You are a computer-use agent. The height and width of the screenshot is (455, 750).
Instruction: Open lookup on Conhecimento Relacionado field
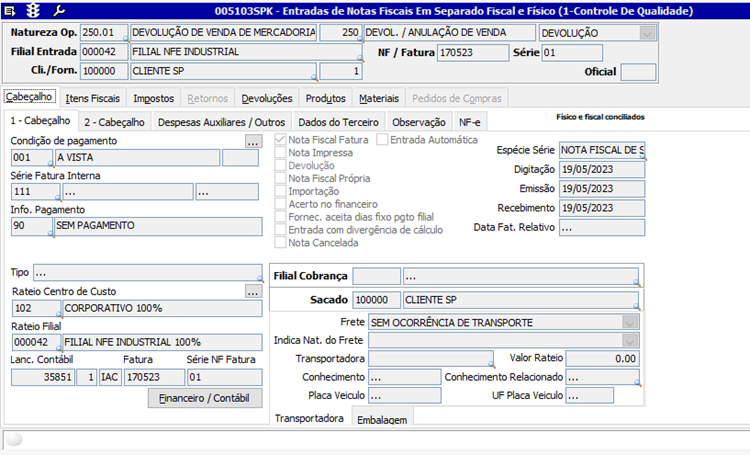pyautogui.click(x=637, y=383)
